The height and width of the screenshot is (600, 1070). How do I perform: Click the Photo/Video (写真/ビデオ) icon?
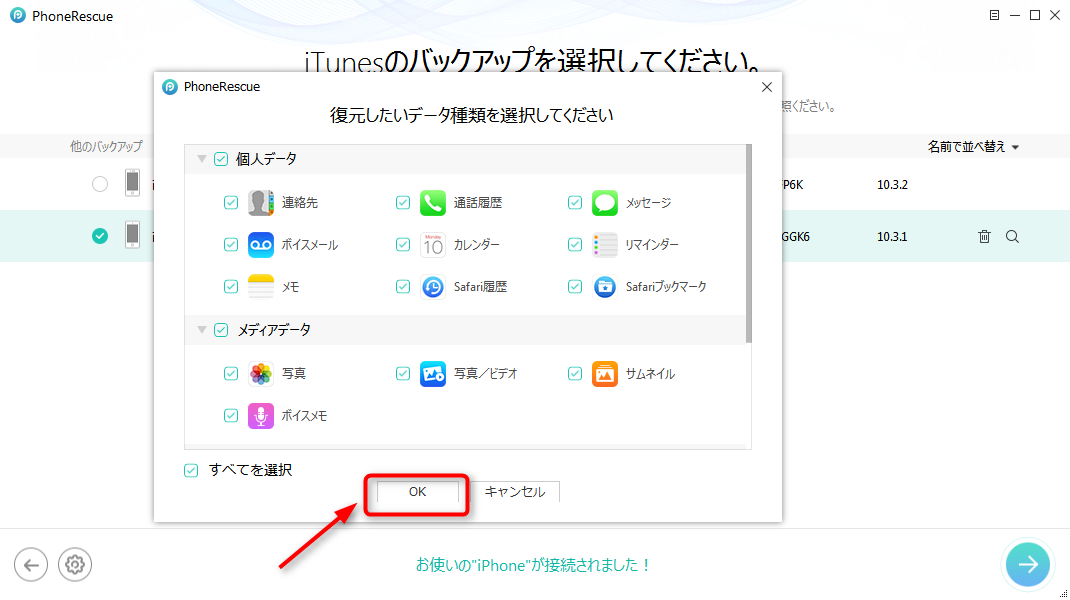433,373
